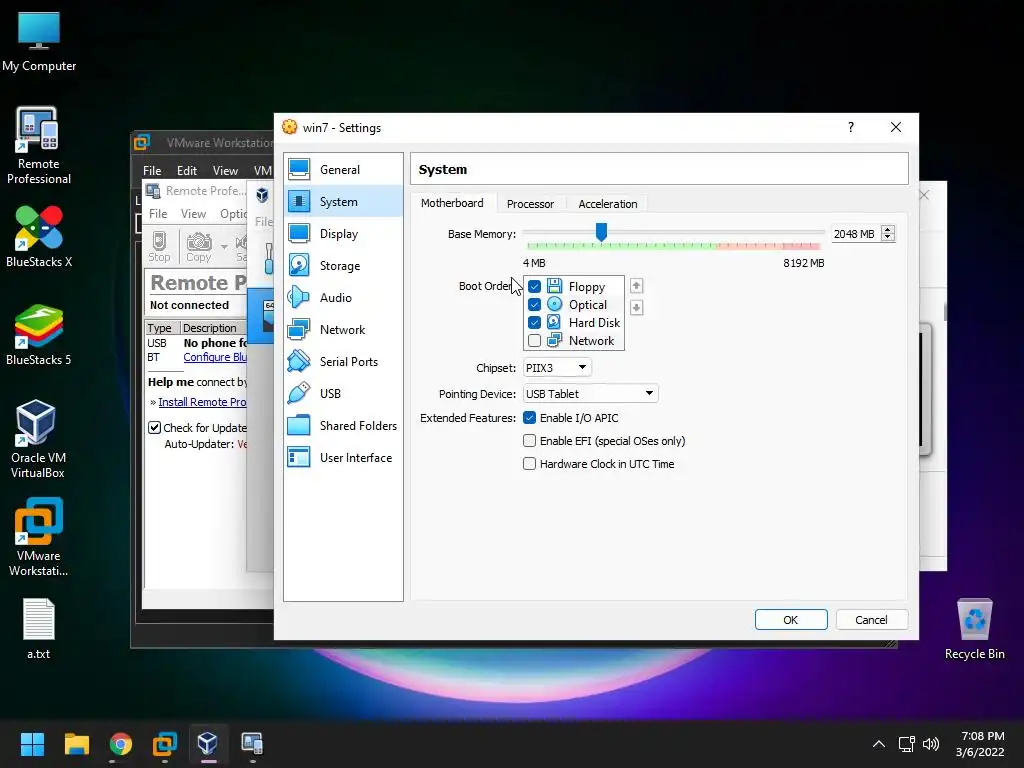Open the Chipset PIIX3 dropdown
The width and height of the screenshot is (1024, 768).
click(556, 368)
